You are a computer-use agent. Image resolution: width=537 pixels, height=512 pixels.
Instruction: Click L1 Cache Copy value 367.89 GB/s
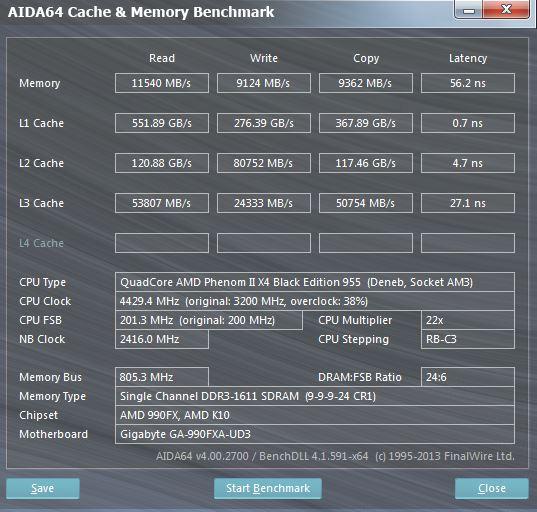point(366,123)
